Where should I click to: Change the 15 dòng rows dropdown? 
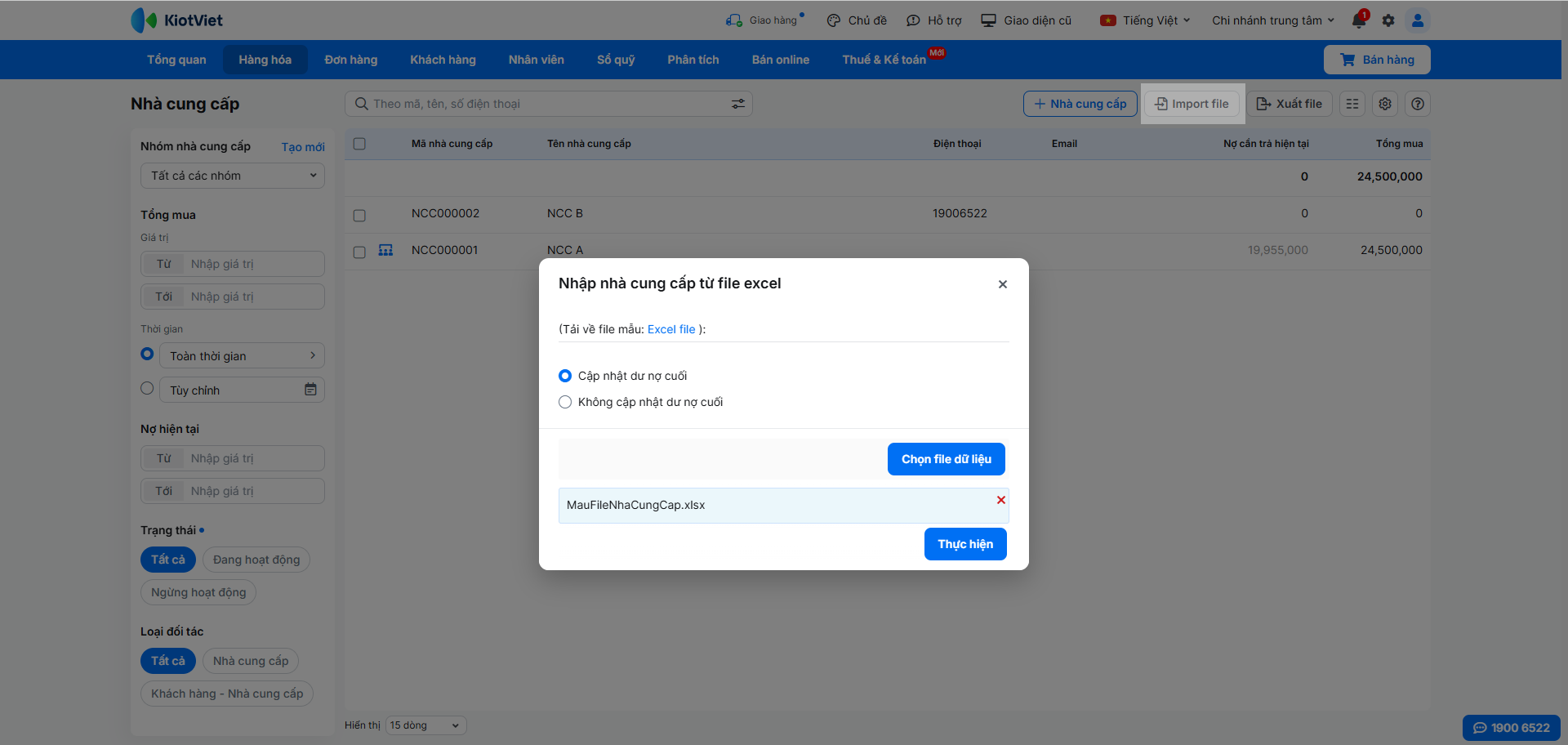click(425, 725)
